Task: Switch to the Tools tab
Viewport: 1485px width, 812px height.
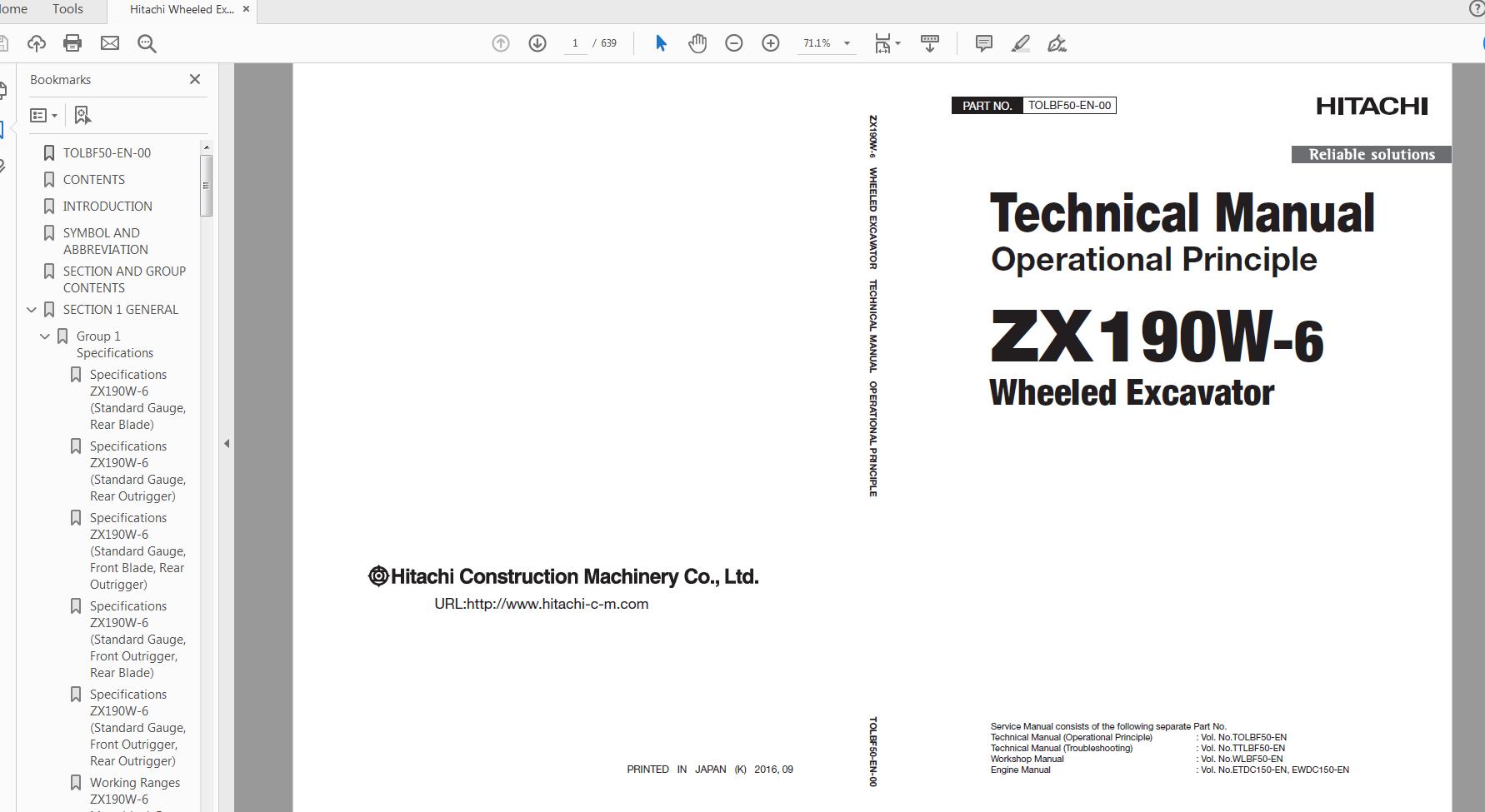Action: tap(67, 9)
